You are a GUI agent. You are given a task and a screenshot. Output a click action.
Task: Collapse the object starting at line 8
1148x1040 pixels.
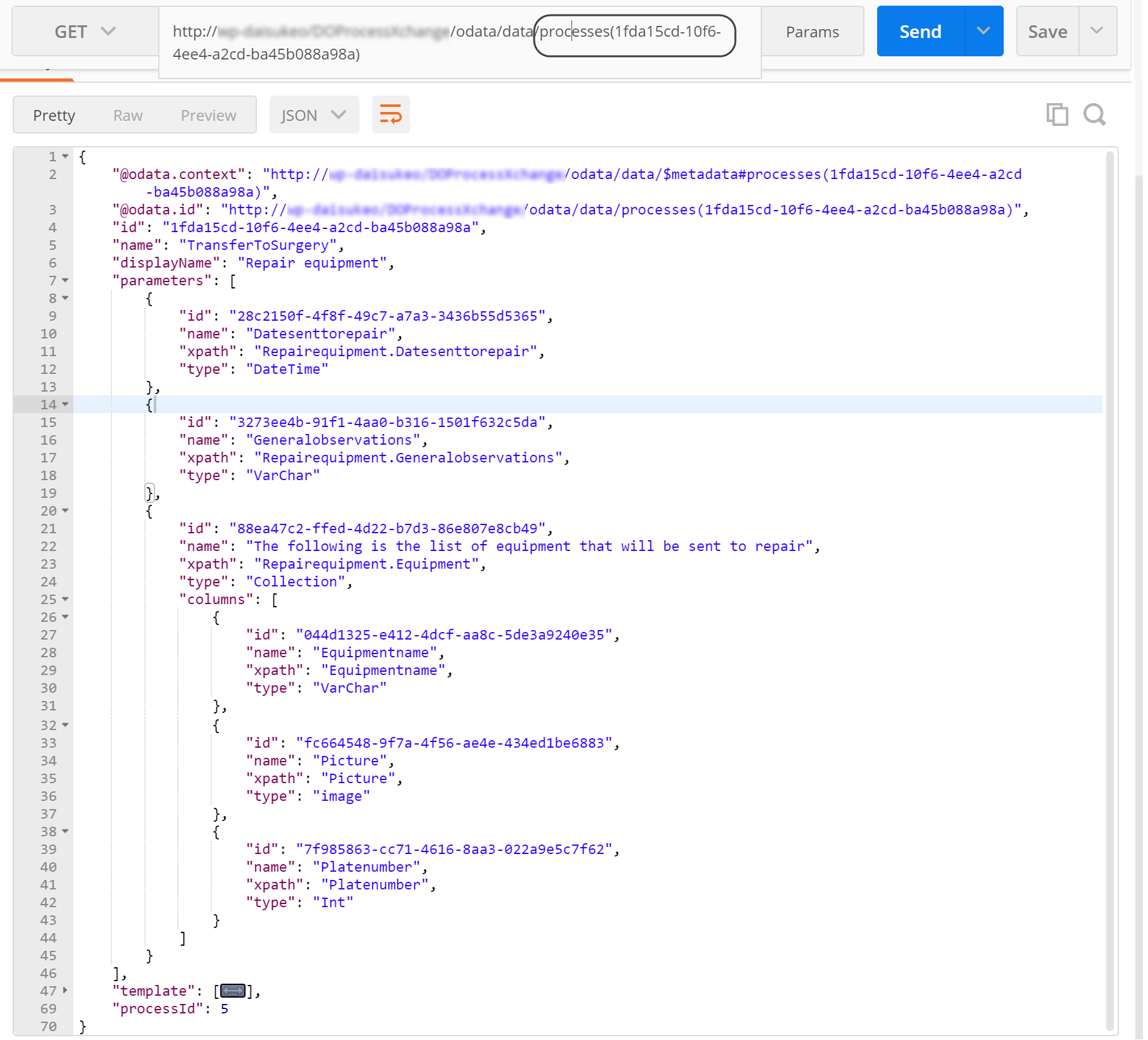tap(65, 298)
